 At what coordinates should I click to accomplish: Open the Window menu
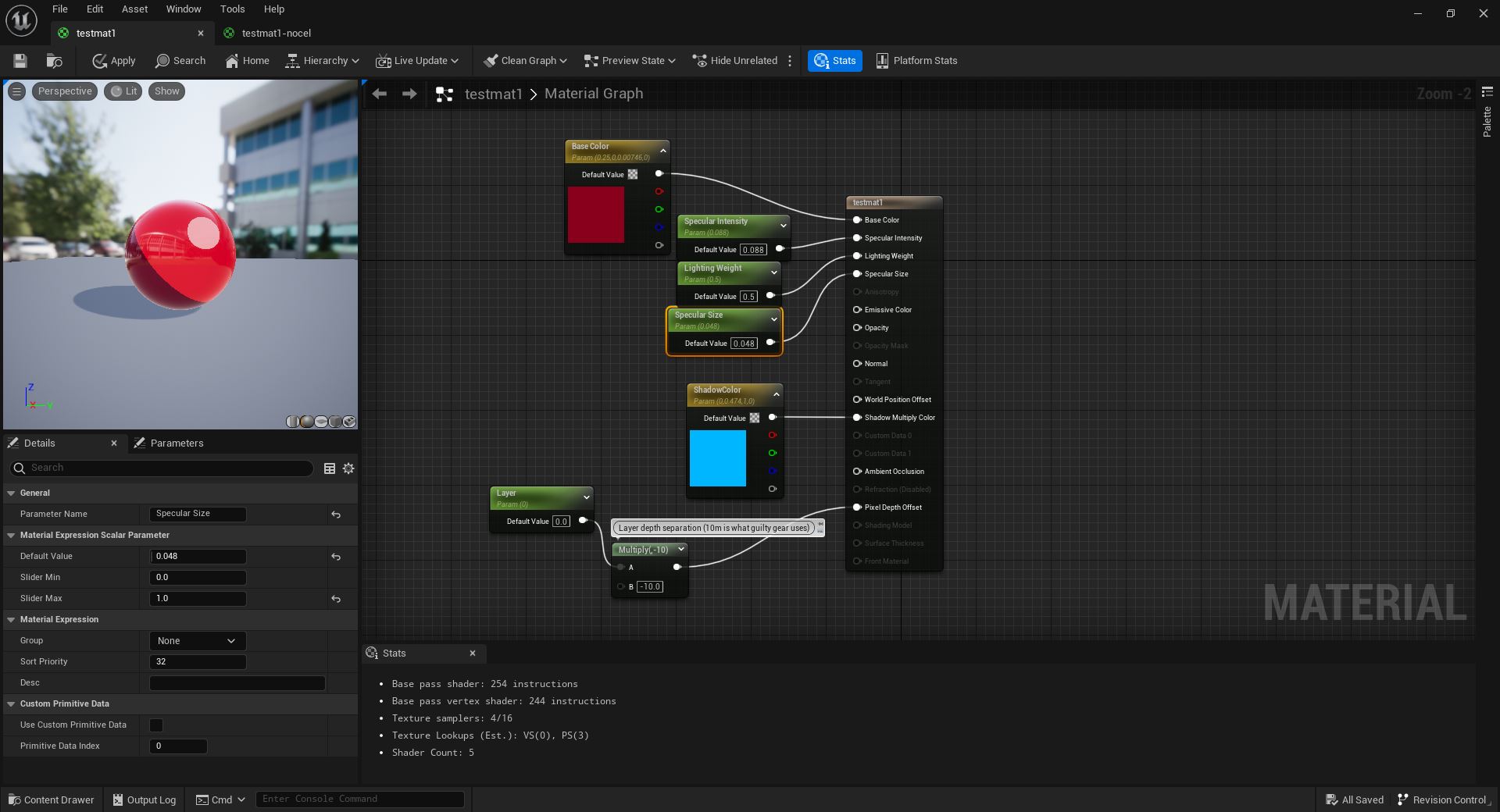tap(184, 9)
